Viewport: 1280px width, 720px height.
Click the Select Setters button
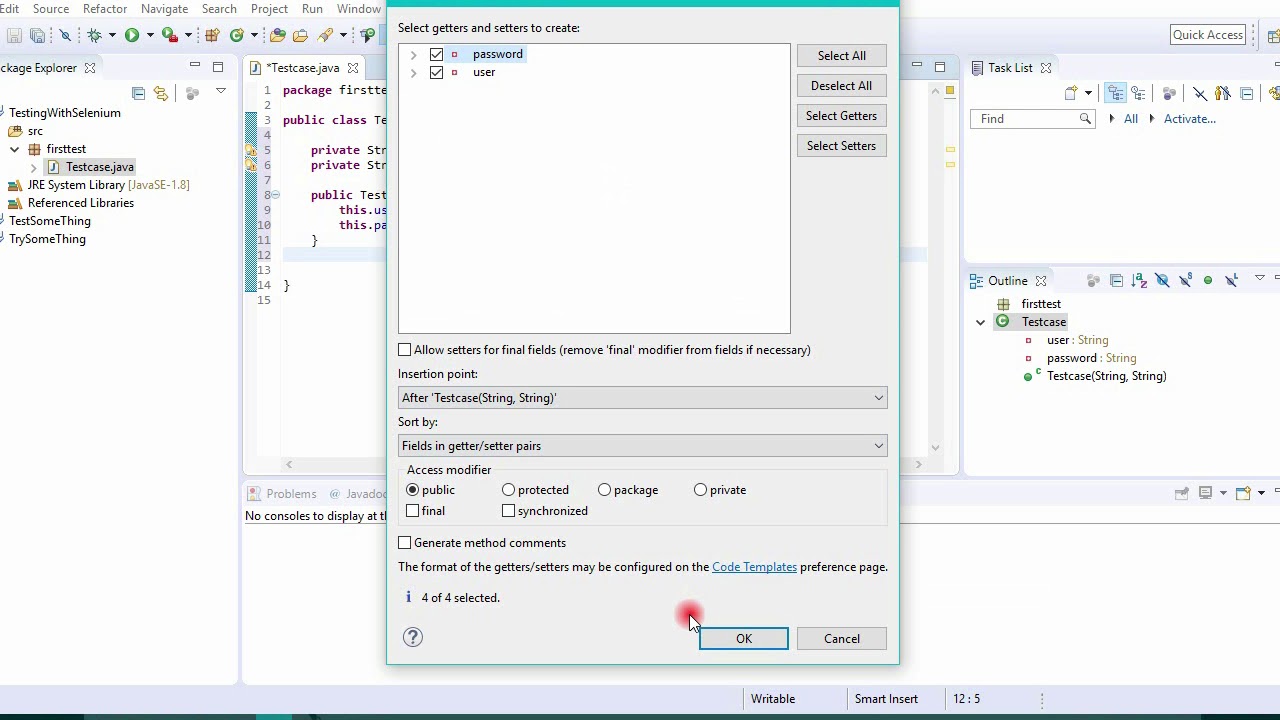842,146
